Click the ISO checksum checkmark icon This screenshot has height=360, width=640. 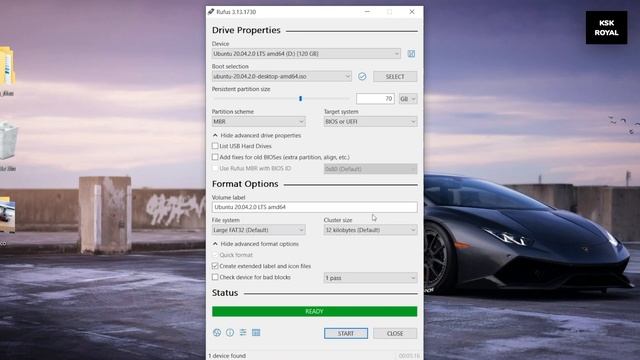click(362, 76)
